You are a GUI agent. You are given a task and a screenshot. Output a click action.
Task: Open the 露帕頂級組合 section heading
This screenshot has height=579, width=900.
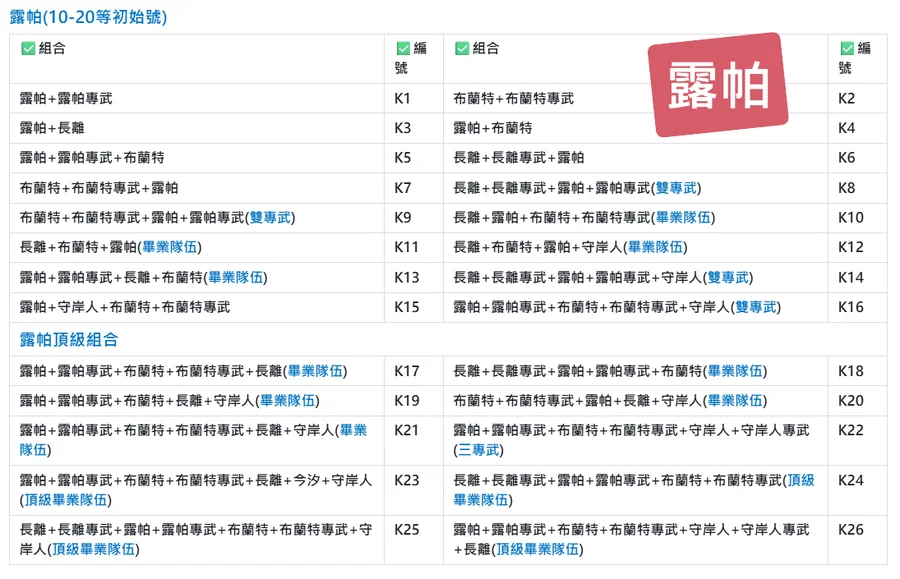pyautogui.click(x=69, y=340)
